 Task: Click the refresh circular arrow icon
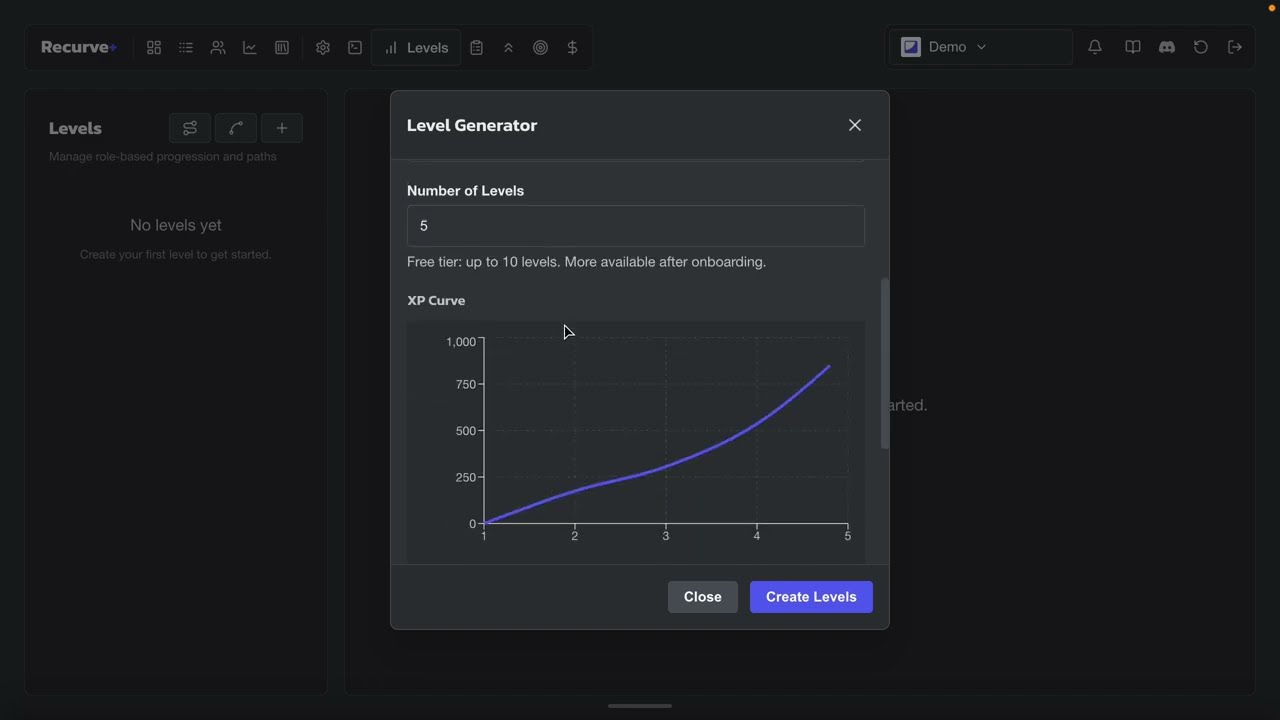(x=1201, y=47)
